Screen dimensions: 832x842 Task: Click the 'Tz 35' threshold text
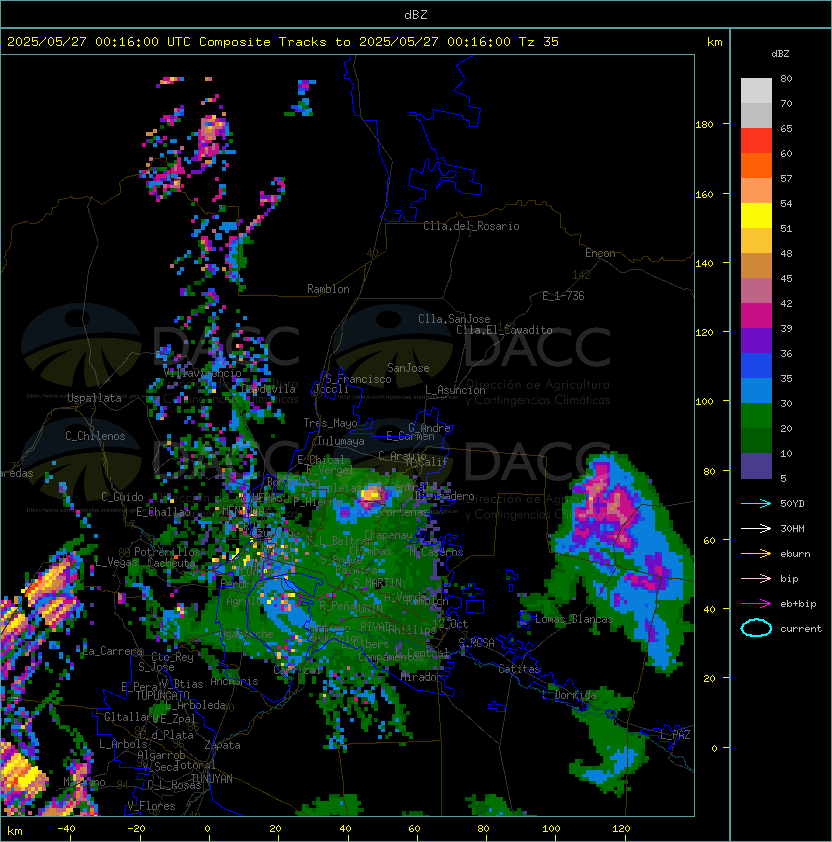click(539, 41)
